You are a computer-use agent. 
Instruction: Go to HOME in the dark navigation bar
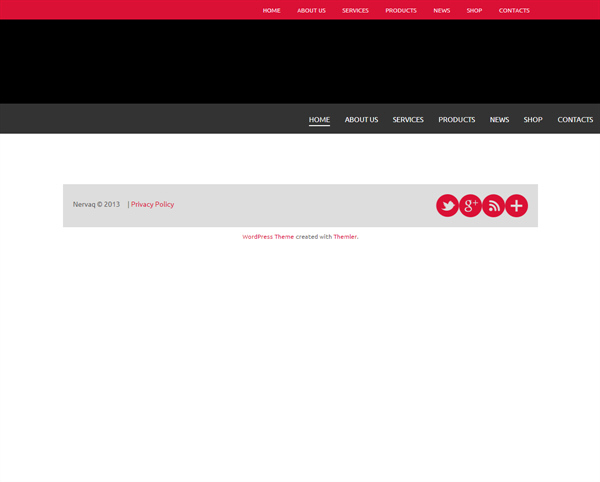coord(320,120)
